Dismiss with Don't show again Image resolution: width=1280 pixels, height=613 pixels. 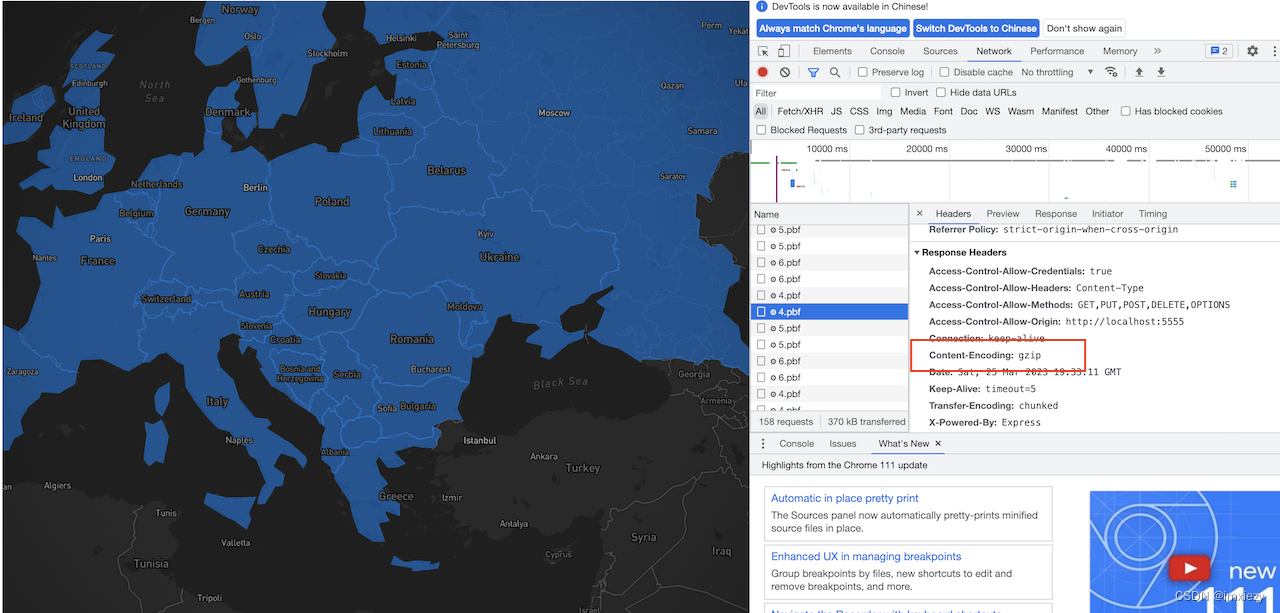pyautogui.click(x=1084, y=28)
